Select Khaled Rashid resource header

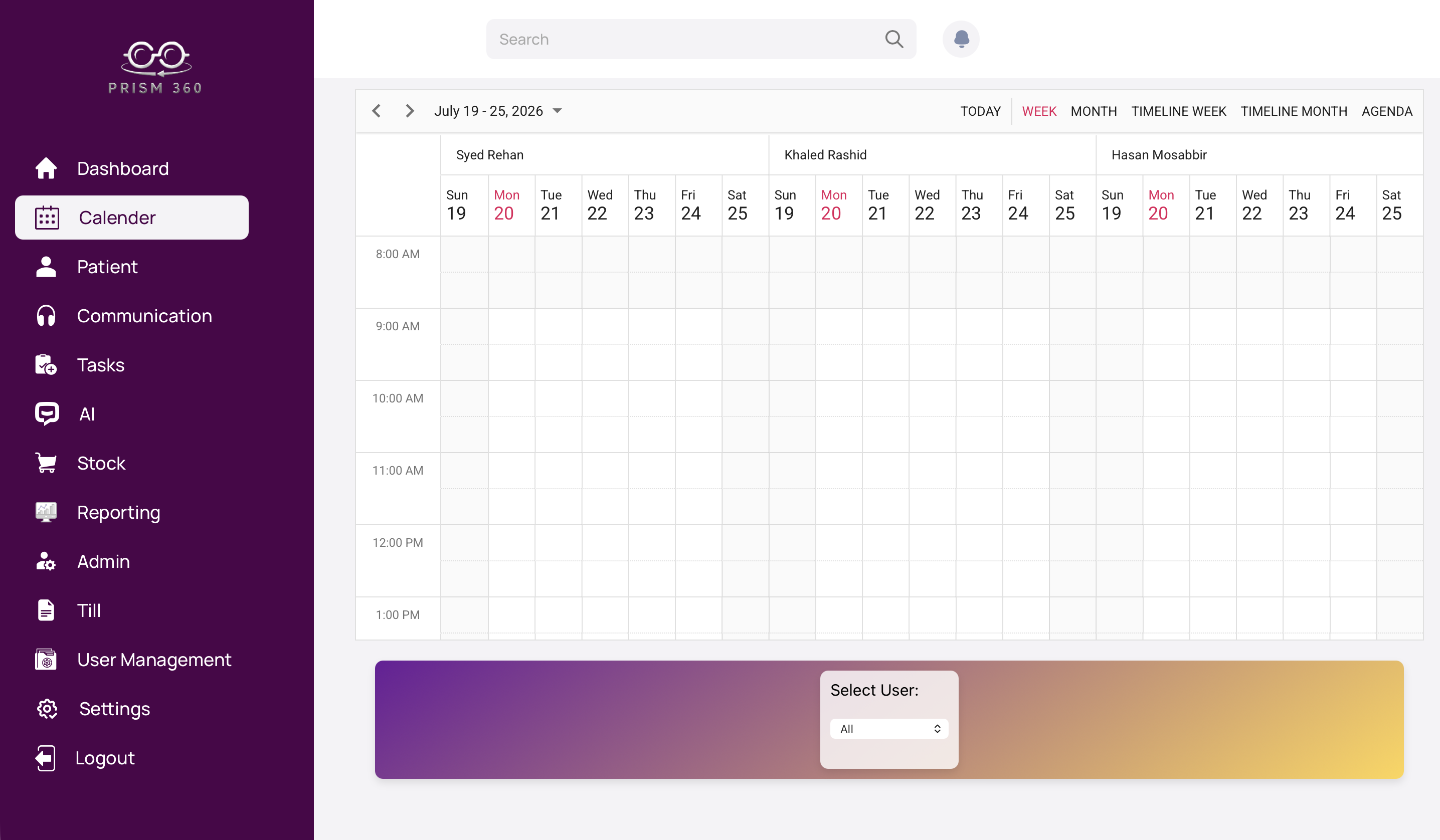[x=932, y=155]
